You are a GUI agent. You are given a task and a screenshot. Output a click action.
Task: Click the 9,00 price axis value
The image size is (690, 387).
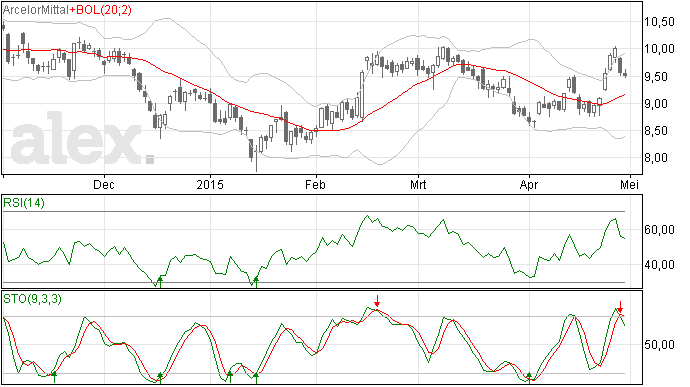pos(659,103)
